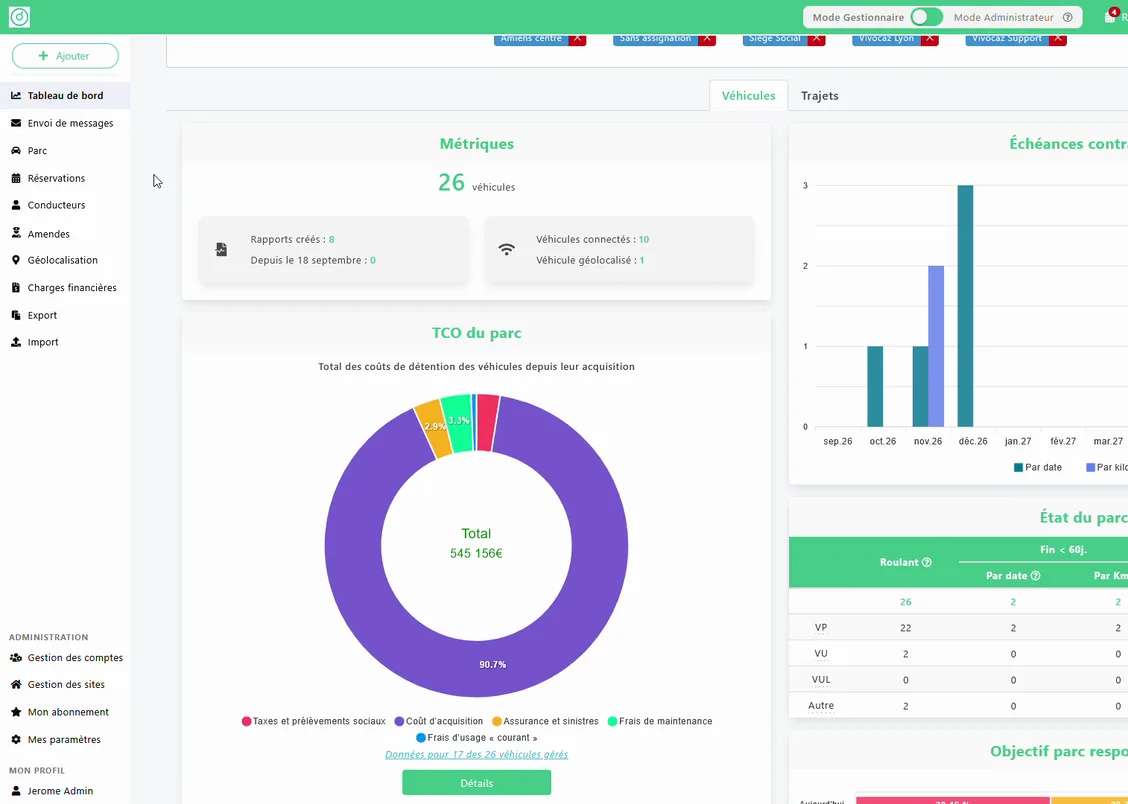The width and height of the screenshot is (1128, 804).
Task: Click the help icon beside Mode Administrateur
Action: click(1068, 17)
